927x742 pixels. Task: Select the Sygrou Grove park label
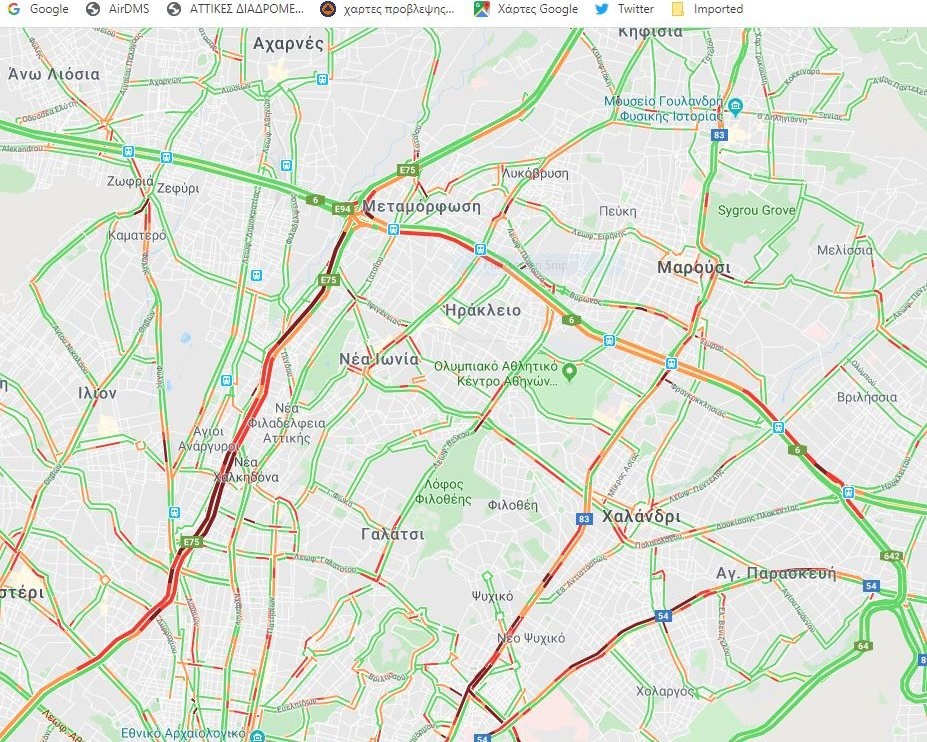[x=756, y=210]
